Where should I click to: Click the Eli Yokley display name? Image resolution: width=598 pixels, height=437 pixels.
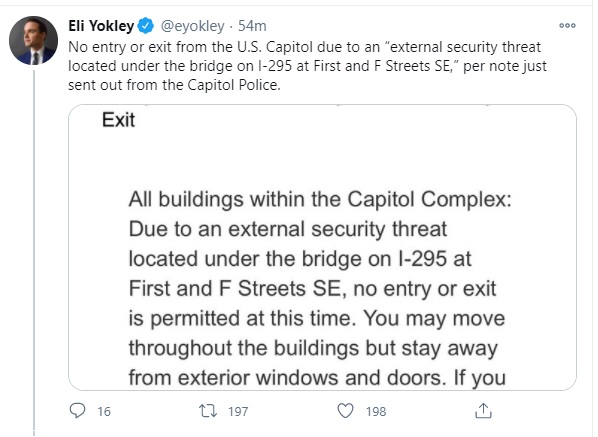point(101,26)
